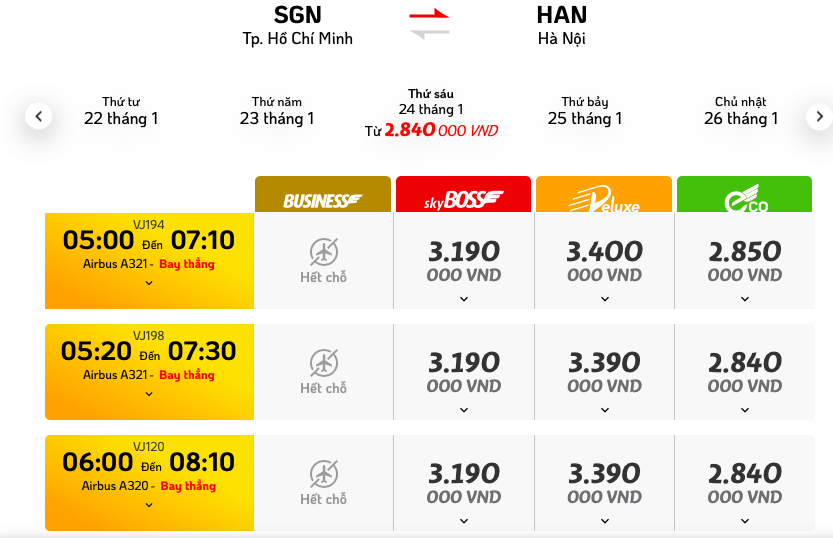Select the SkyBoss fare class header
The image size is (833, 538).
(x=463, y=195)
